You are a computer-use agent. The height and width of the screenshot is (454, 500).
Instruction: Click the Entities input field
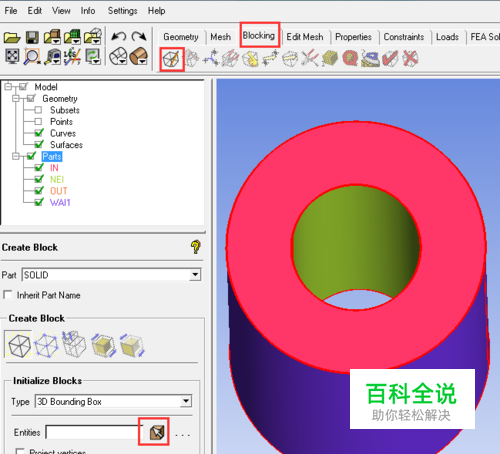[x=94, y=432]
